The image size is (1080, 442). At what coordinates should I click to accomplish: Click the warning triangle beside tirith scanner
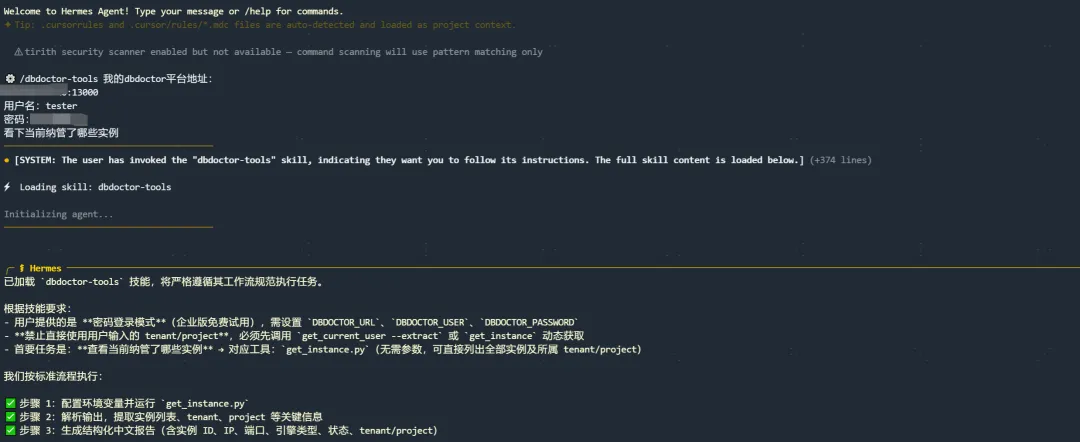(19, 52)
